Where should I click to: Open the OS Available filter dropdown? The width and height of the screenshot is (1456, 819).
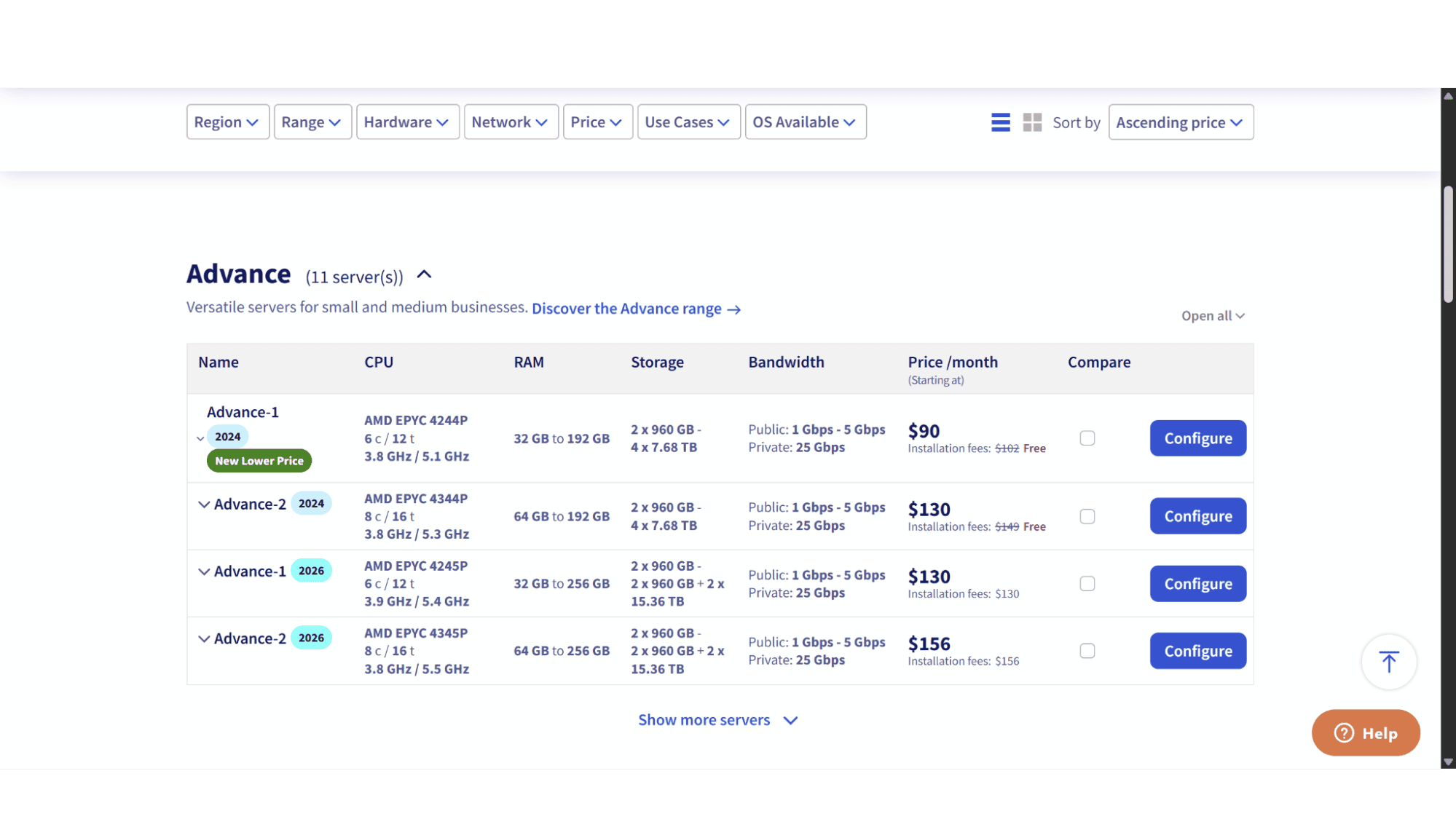805,122
